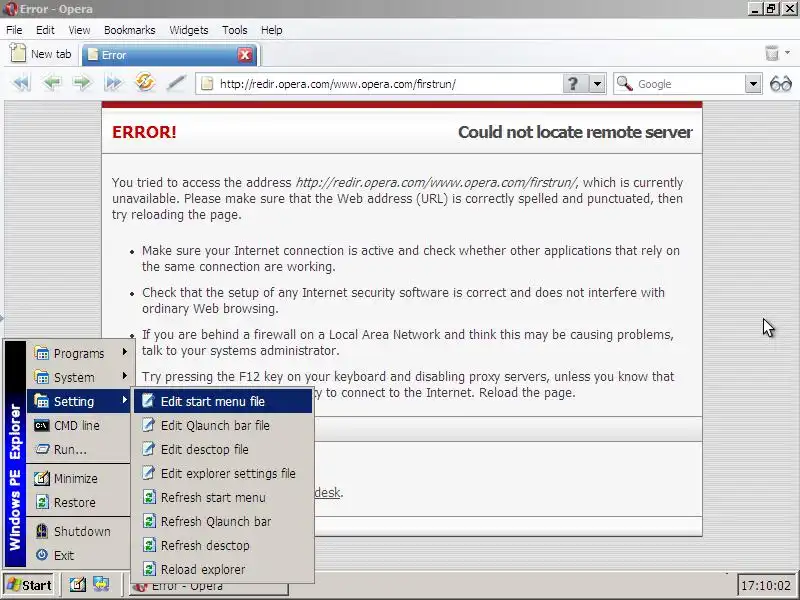The width and height of the screenshot is (800, 600).
Task: Open the Google search engine dropdown
Action: coord(753,84)
